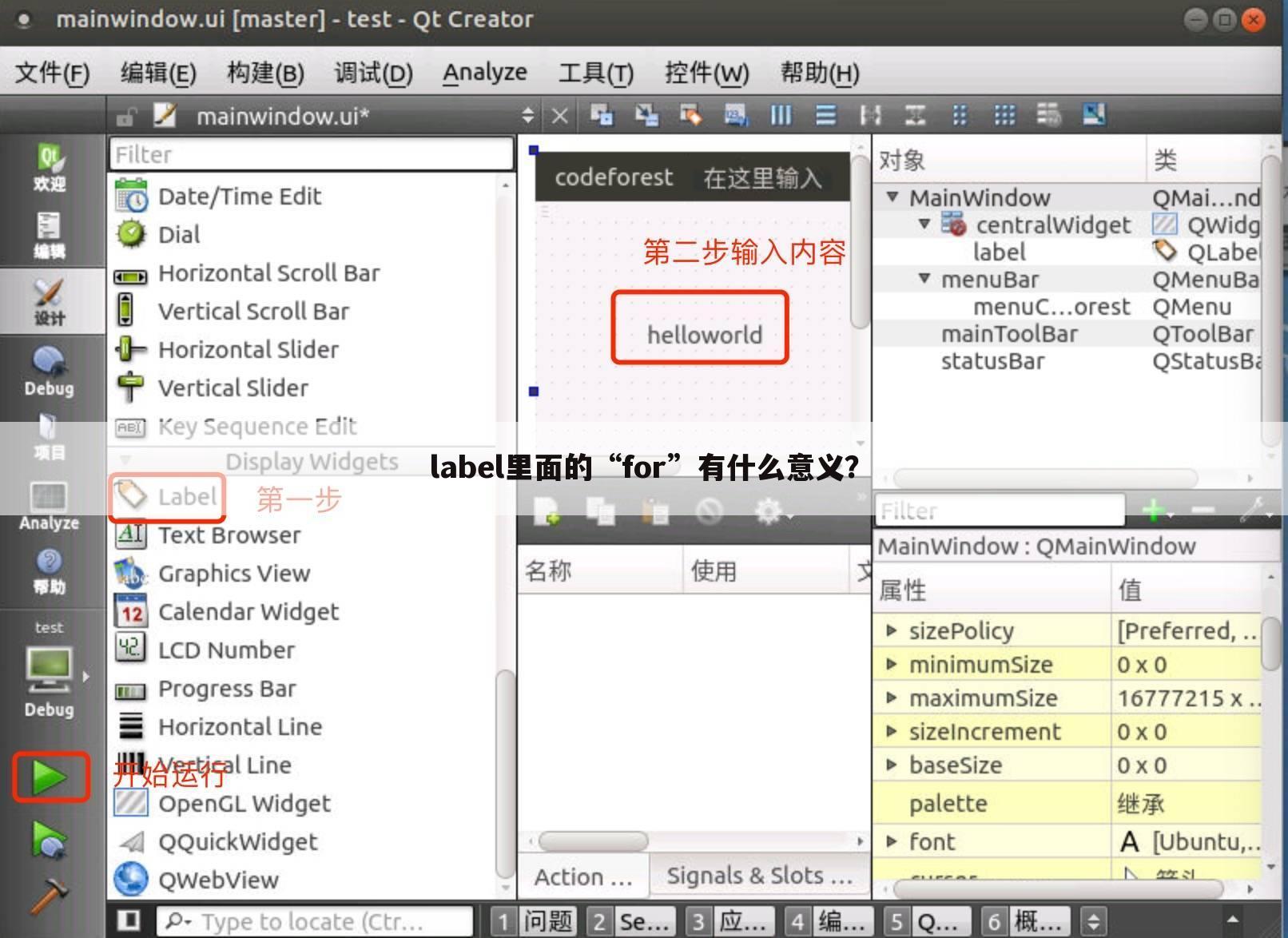The width and height of the screenshot is (1288, 938).
Task: Apply the Lay Out Vertically icon
Action: pos(825,115)
